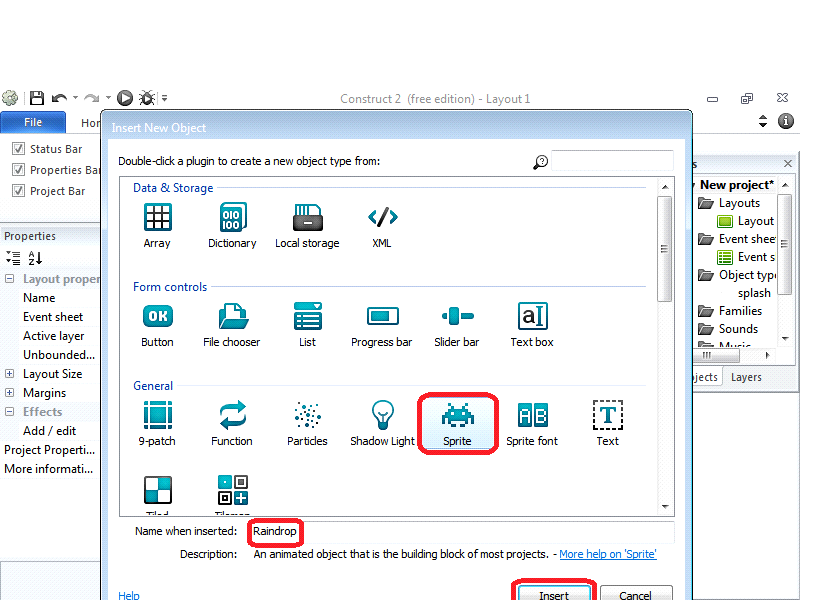Open More information link

[49, 468]
